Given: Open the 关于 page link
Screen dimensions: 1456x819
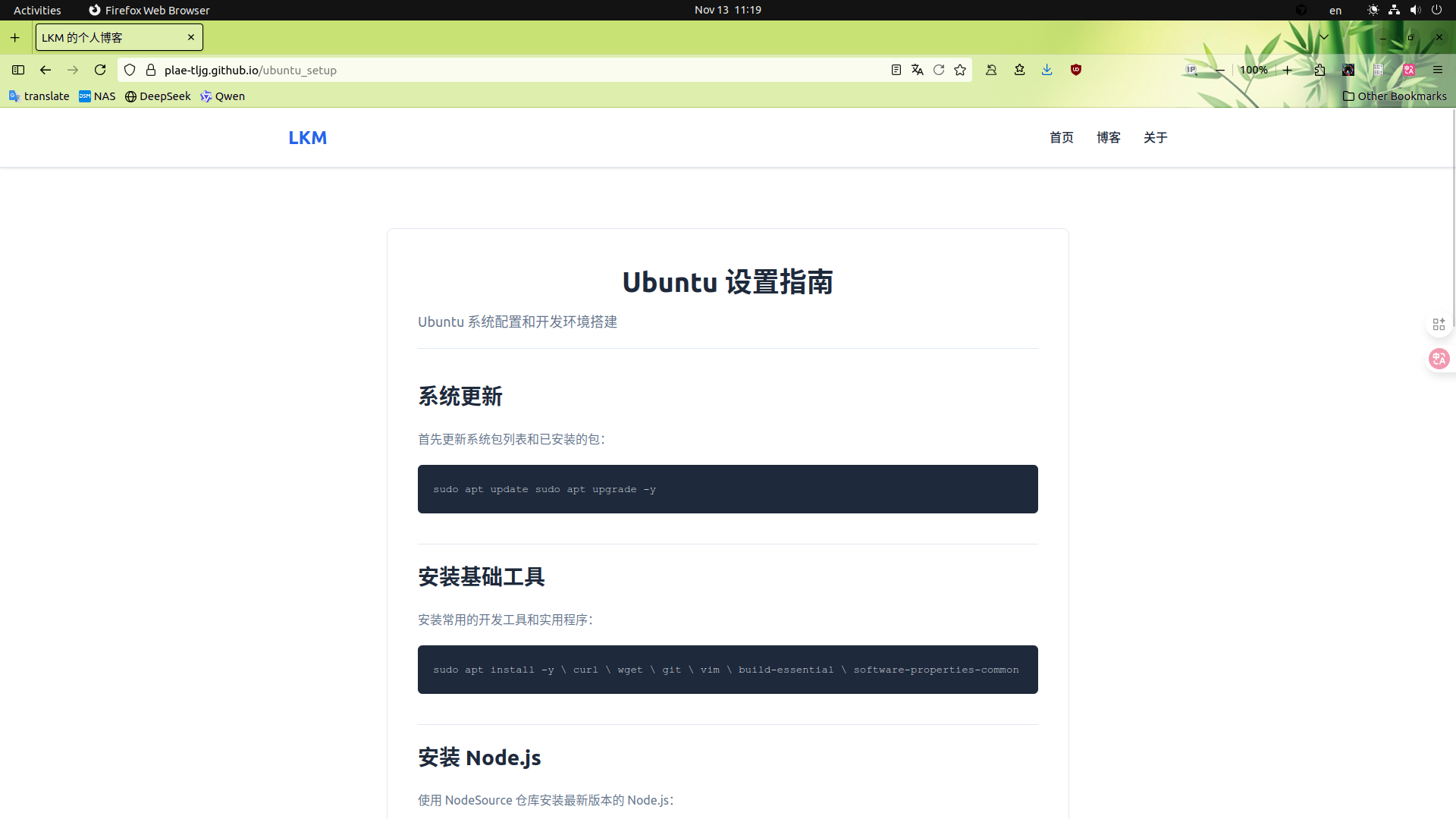Looking at the screenshot, I should [x=1155, y=137].
